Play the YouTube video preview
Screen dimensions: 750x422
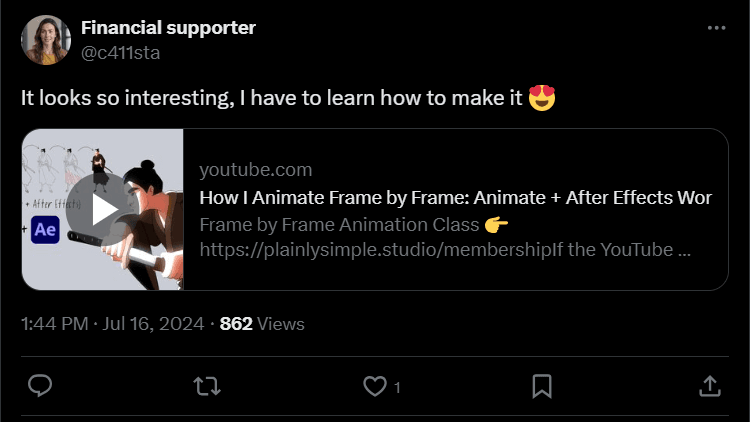pos(103,209)
